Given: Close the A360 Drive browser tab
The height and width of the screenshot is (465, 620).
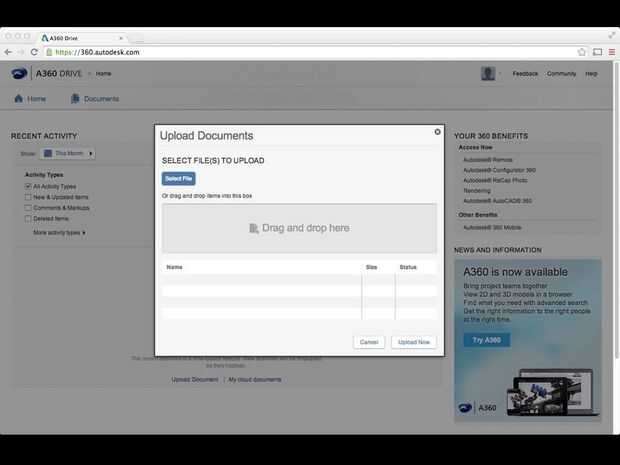Looking at the screenshot, I should (121, 38).
